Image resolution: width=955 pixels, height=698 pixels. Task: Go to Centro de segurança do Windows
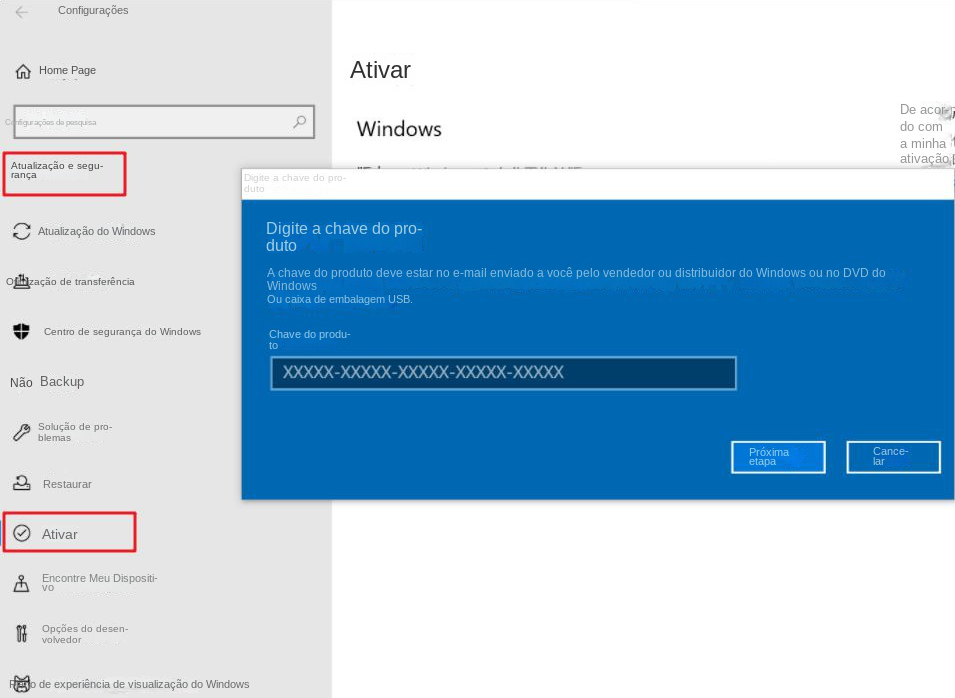(x=122, y=331)
